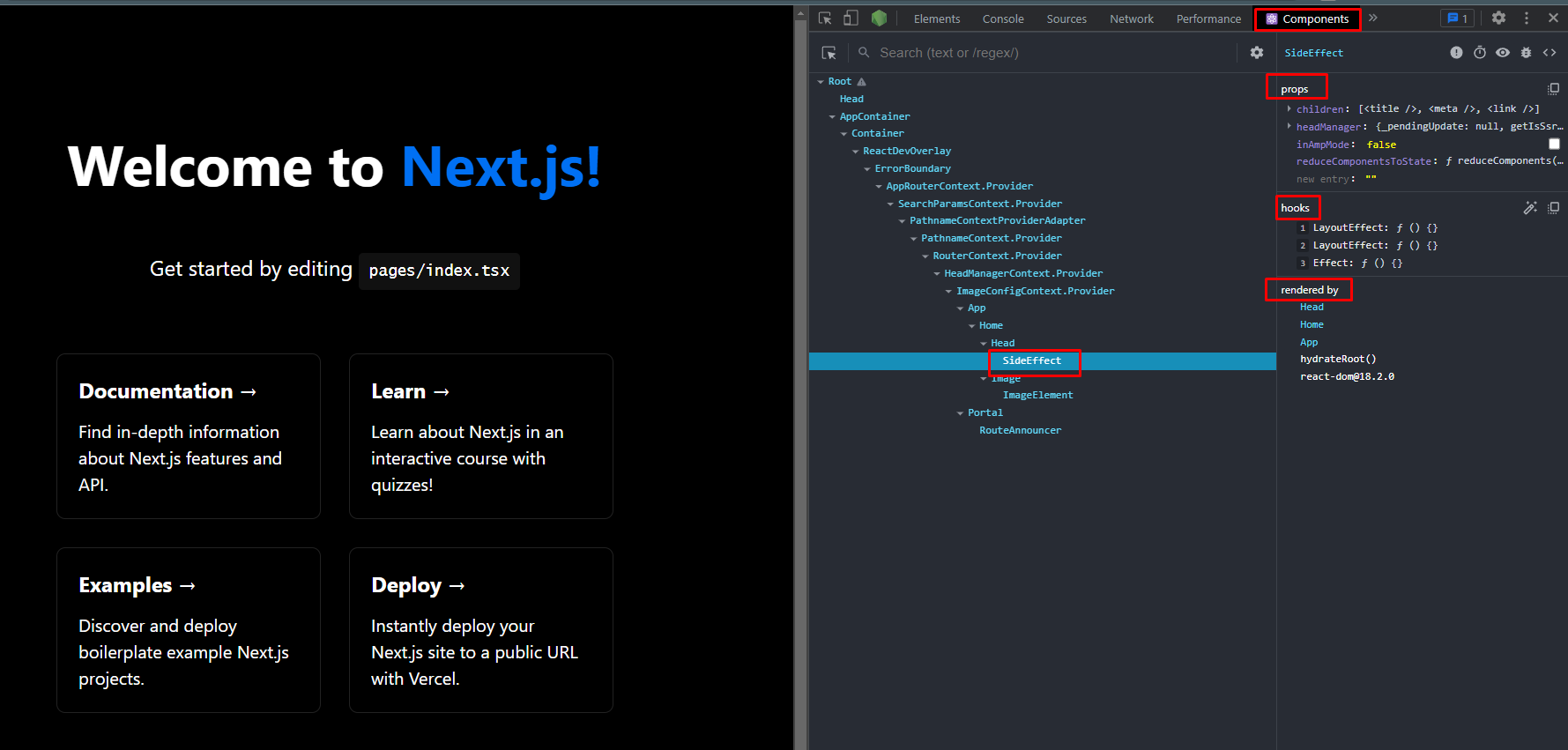Click the Root warning triangle icon
Screen dimensions: 1568x750
point(861,82)
